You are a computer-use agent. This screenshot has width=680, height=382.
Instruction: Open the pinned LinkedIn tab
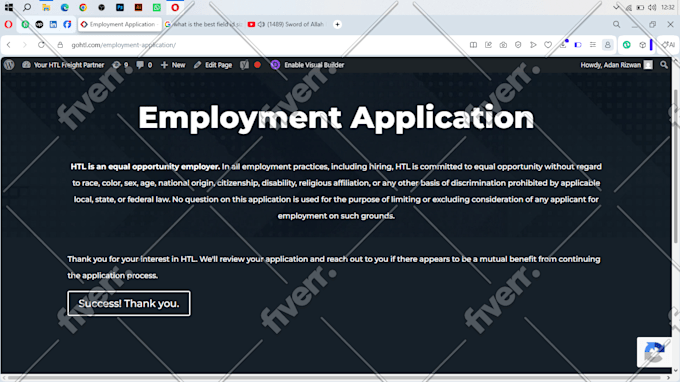[53, 24]
